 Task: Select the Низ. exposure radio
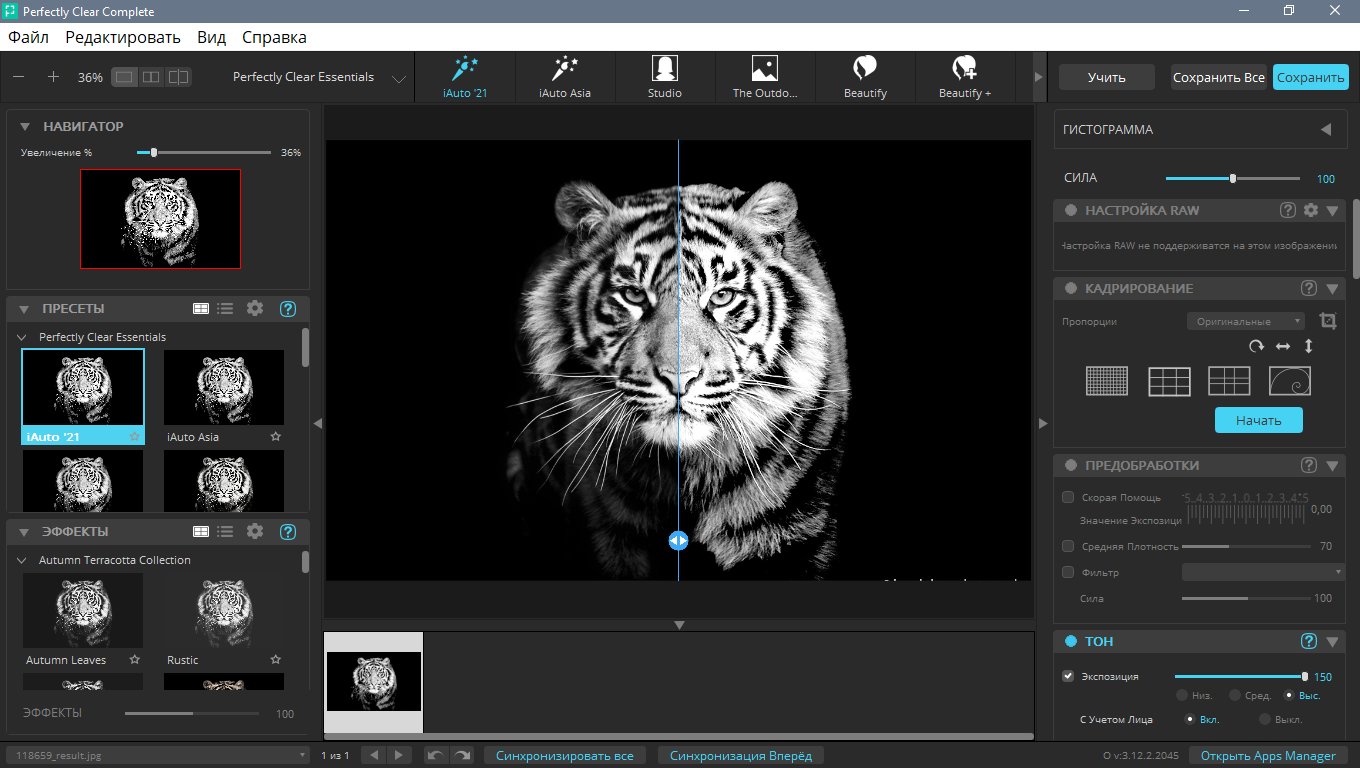tap(1183, 695)
